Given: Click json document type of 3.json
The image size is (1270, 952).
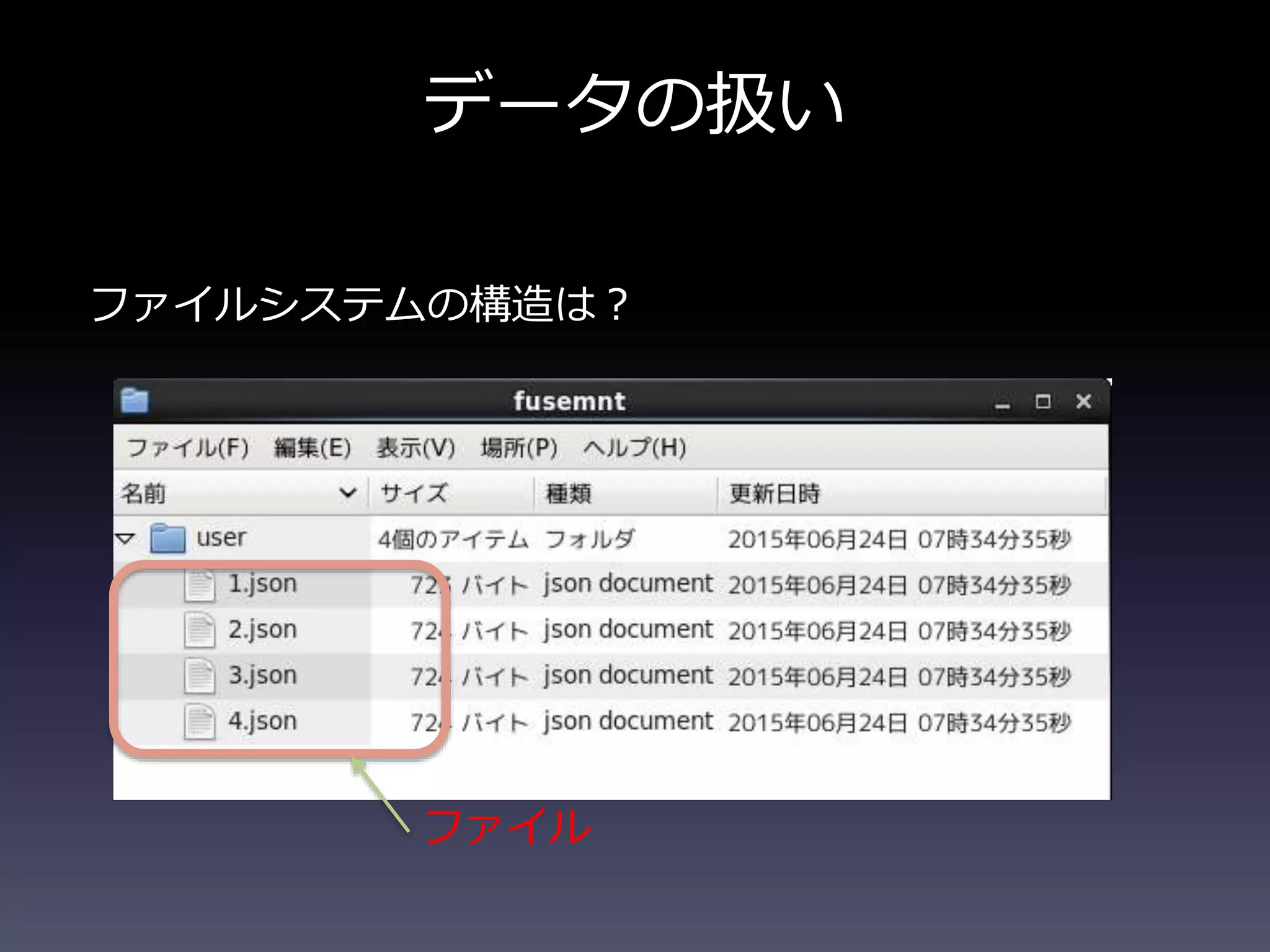Looking at the screenshot, I should [628, 676].
